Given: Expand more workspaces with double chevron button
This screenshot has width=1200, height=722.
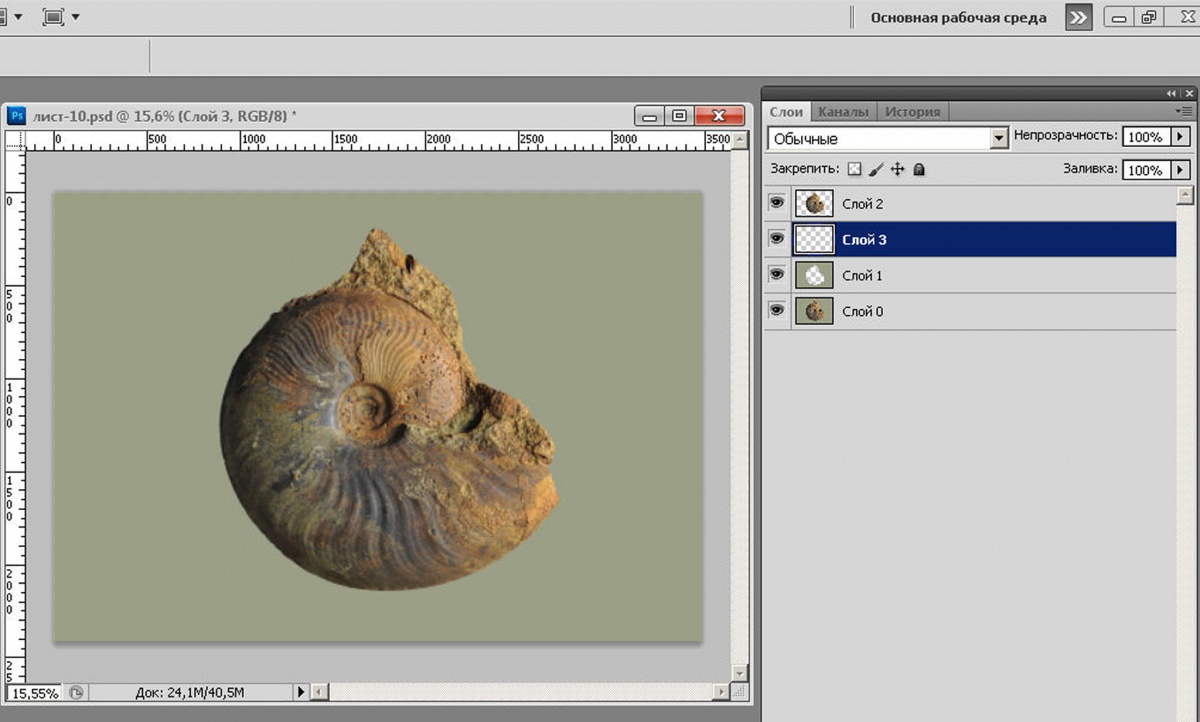Looking at the screenshot, I should click(1078, 17).
